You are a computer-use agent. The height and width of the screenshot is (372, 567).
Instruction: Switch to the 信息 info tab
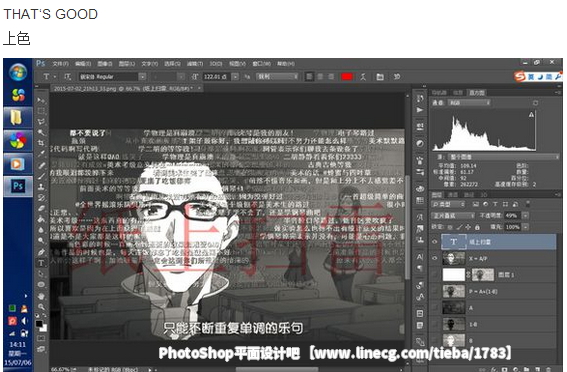coord(458,93)
